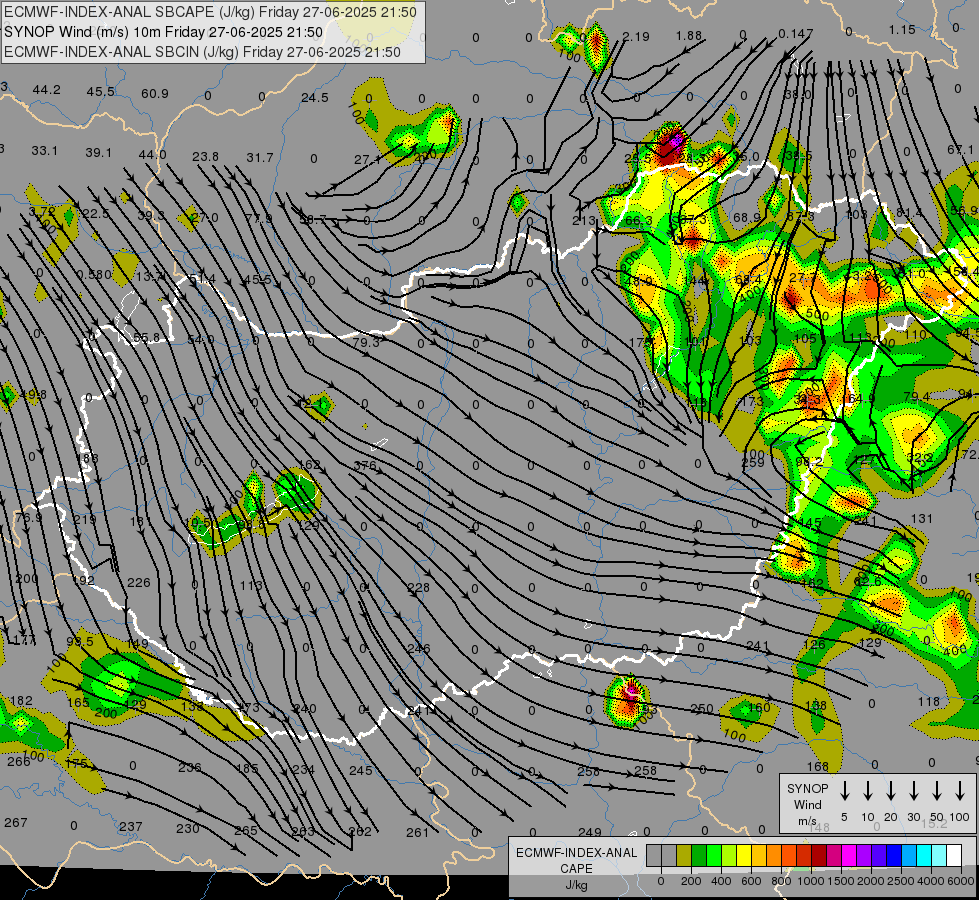Click the map value 33.1
Image resolution: width=979 pixels, height=900 pixels.
44,151
